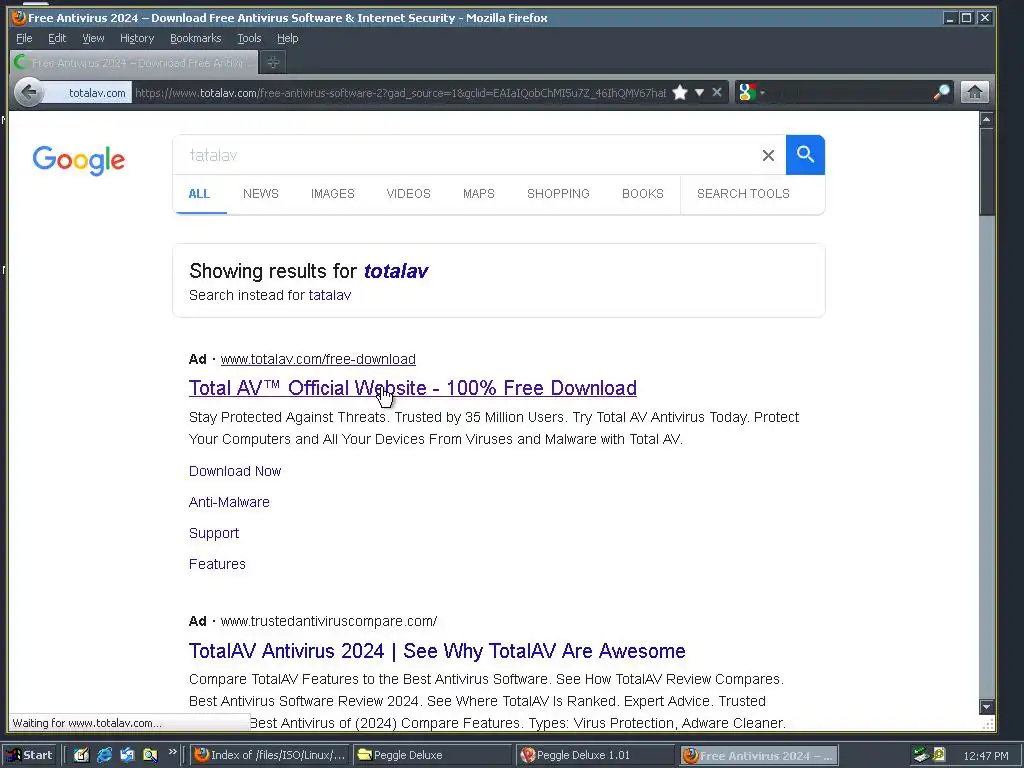Screen dimensions: 1024x768
Task: Click the totalav.com site identity button
Action: [89, 93]
